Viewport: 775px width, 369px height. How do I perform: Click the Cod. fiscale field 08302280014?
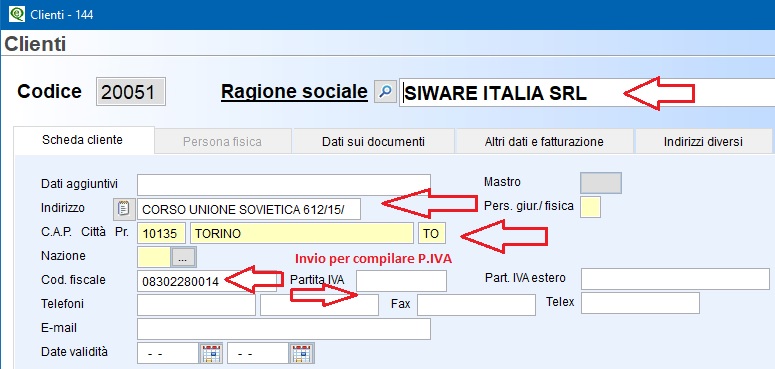pos(207,281)
